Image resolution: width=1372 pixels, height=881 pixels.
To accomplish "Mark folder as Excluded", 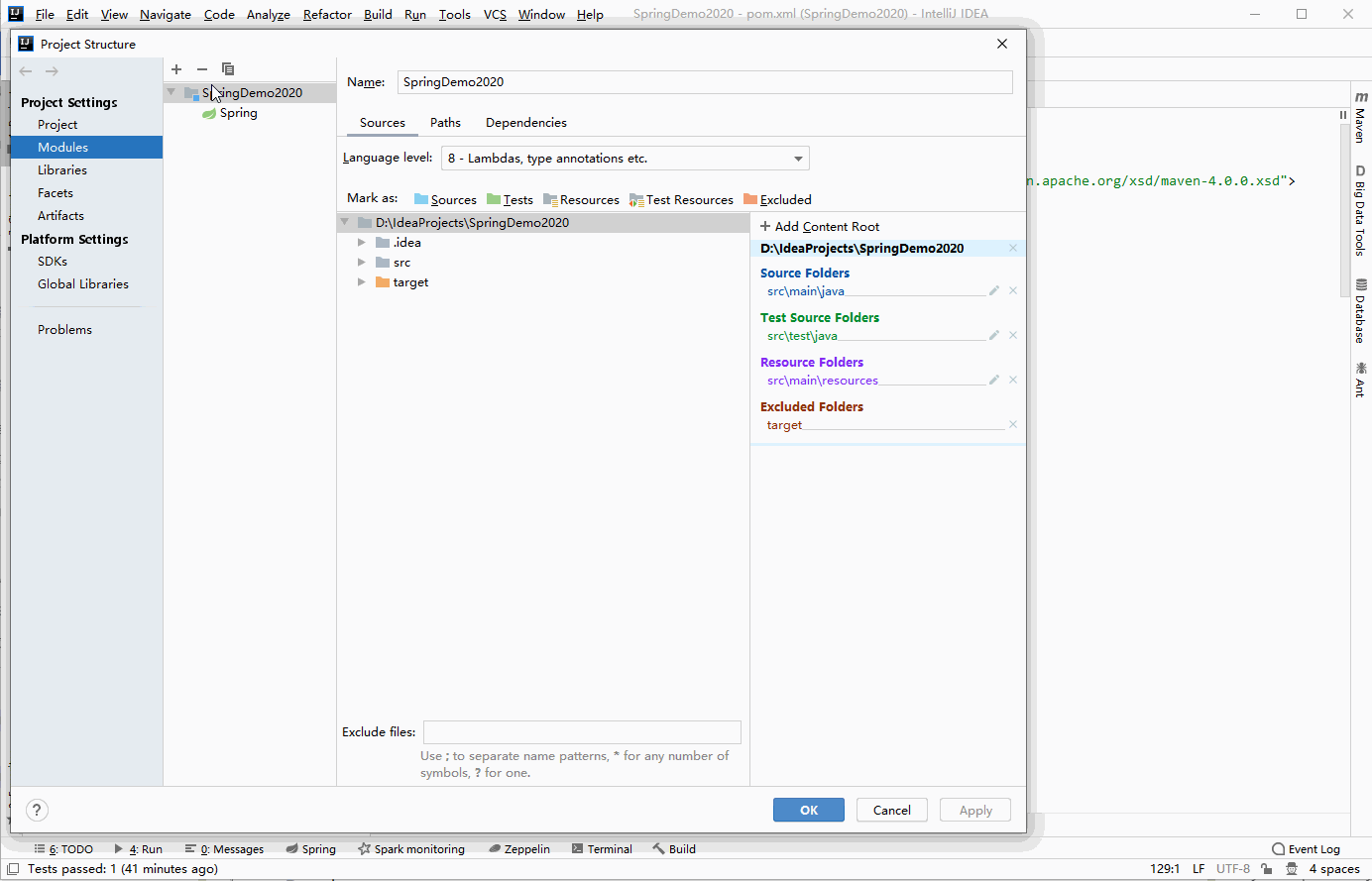I will (x=777, y=199).
